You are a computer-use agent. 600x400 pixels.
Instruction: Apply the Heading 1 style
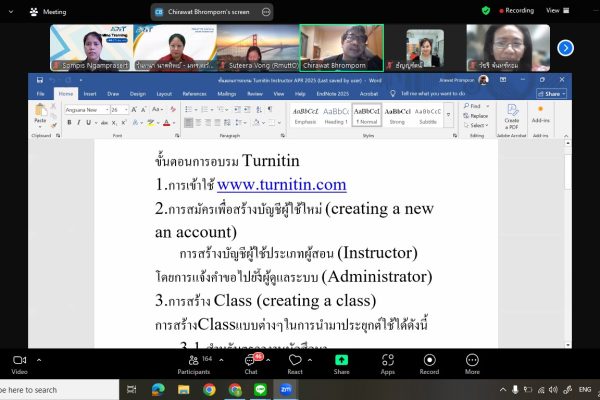pyautogui.click(x=336, y=116)
